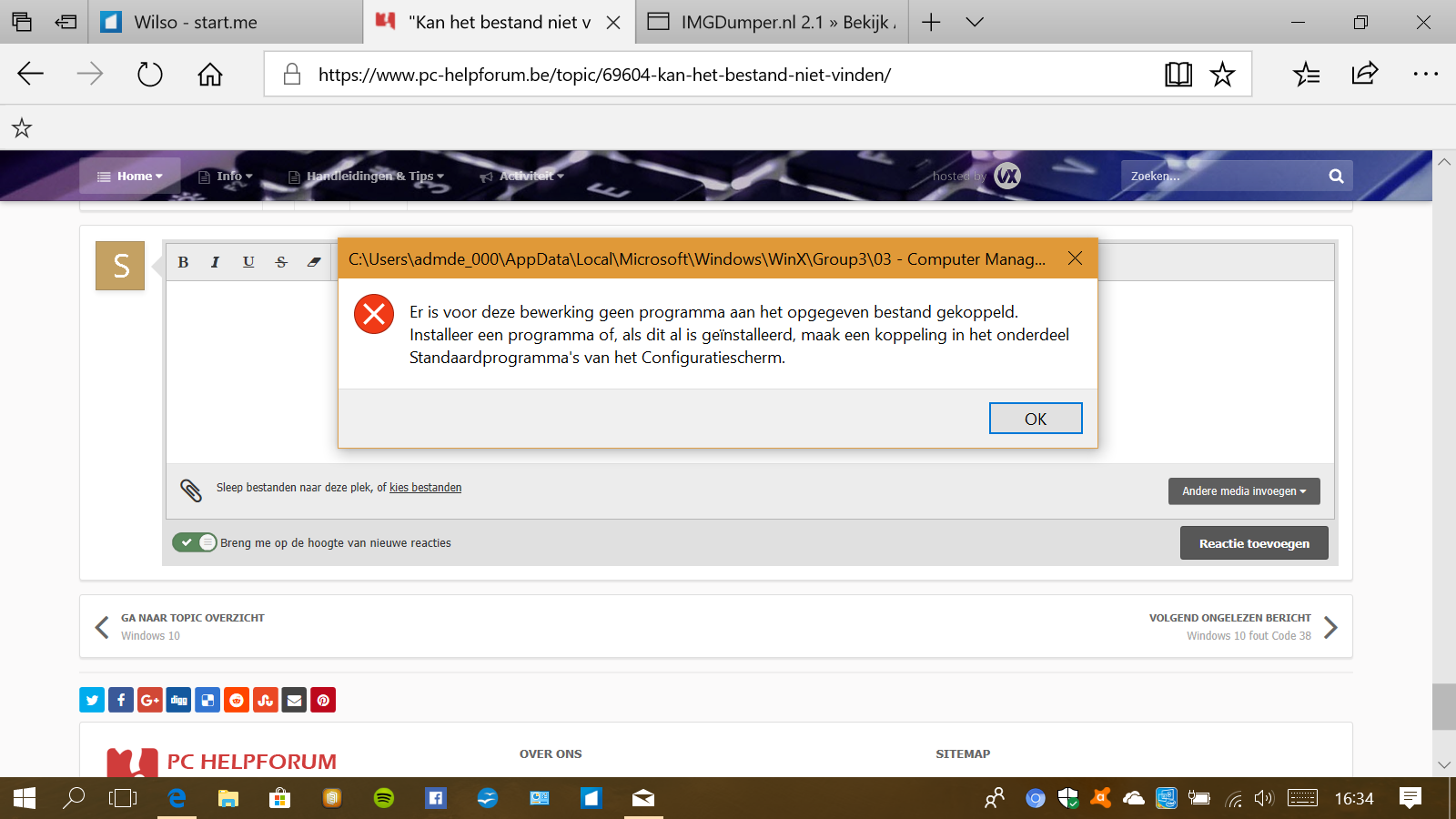Open the Activiteit menu
Viewport: 1456px width, 819px height.
[x=523, y=177]
